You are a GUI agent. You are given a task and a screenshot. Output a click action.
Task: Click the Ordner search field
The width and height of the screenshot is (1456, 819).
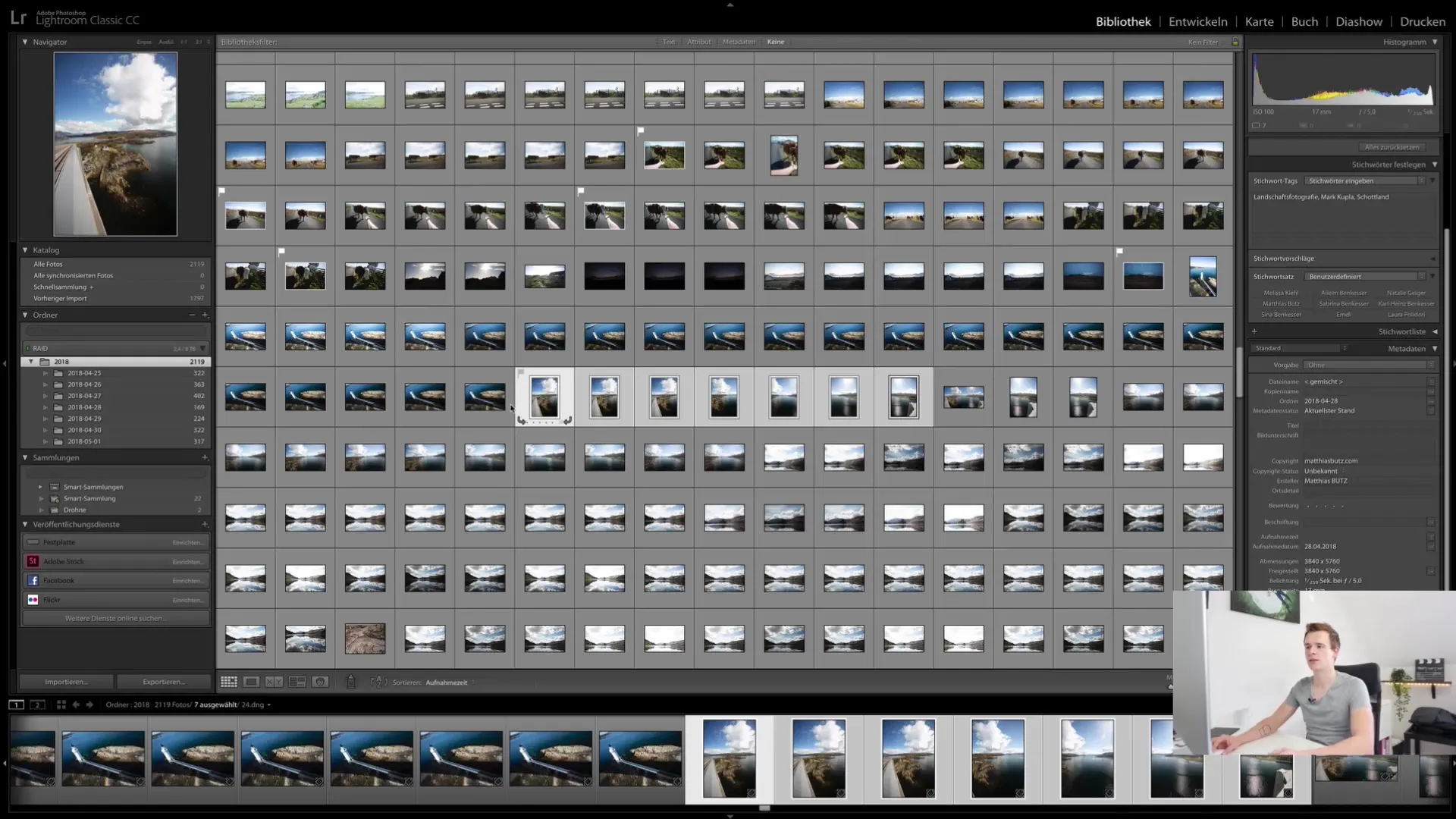click(x=115, y=331)
